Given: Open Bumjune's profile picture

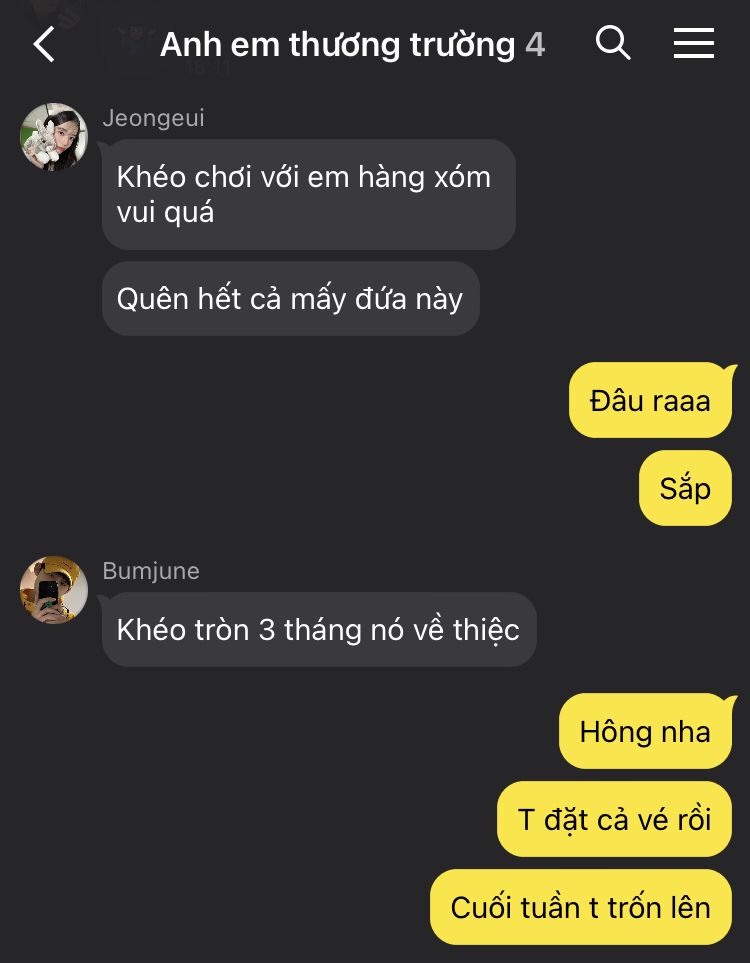Looking at the screenshot, I should (54, 590).
